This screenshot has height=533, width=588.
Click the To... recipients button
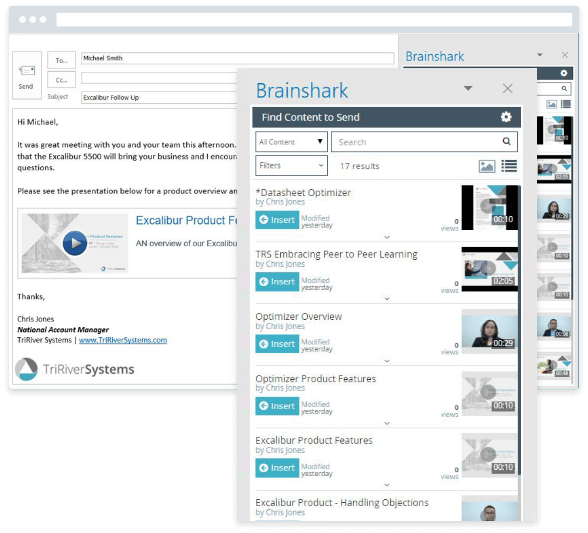(62, 60)
